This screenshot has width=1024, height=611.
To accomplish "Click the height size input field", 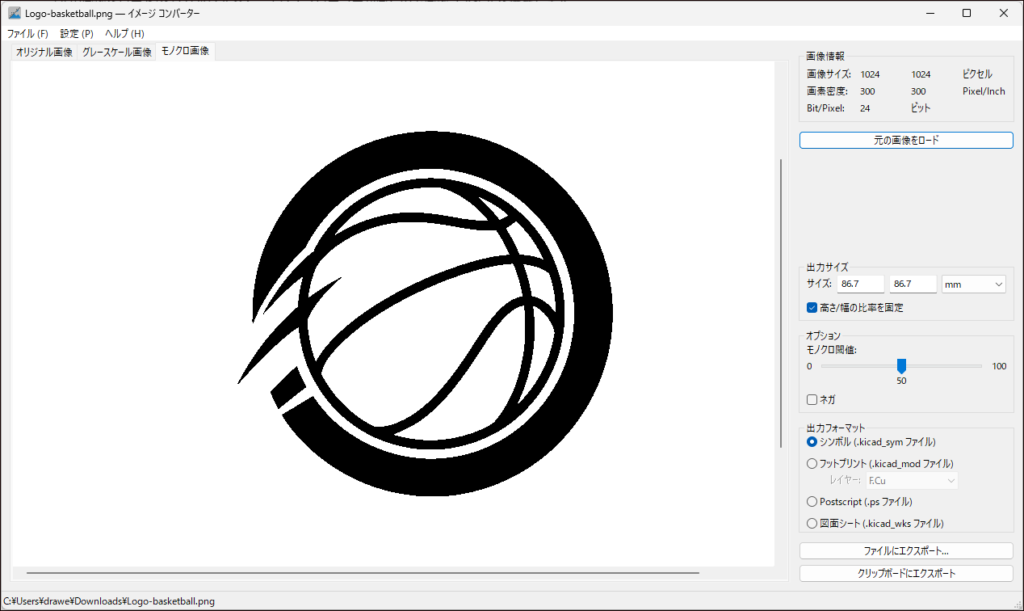I will [912, 285].
